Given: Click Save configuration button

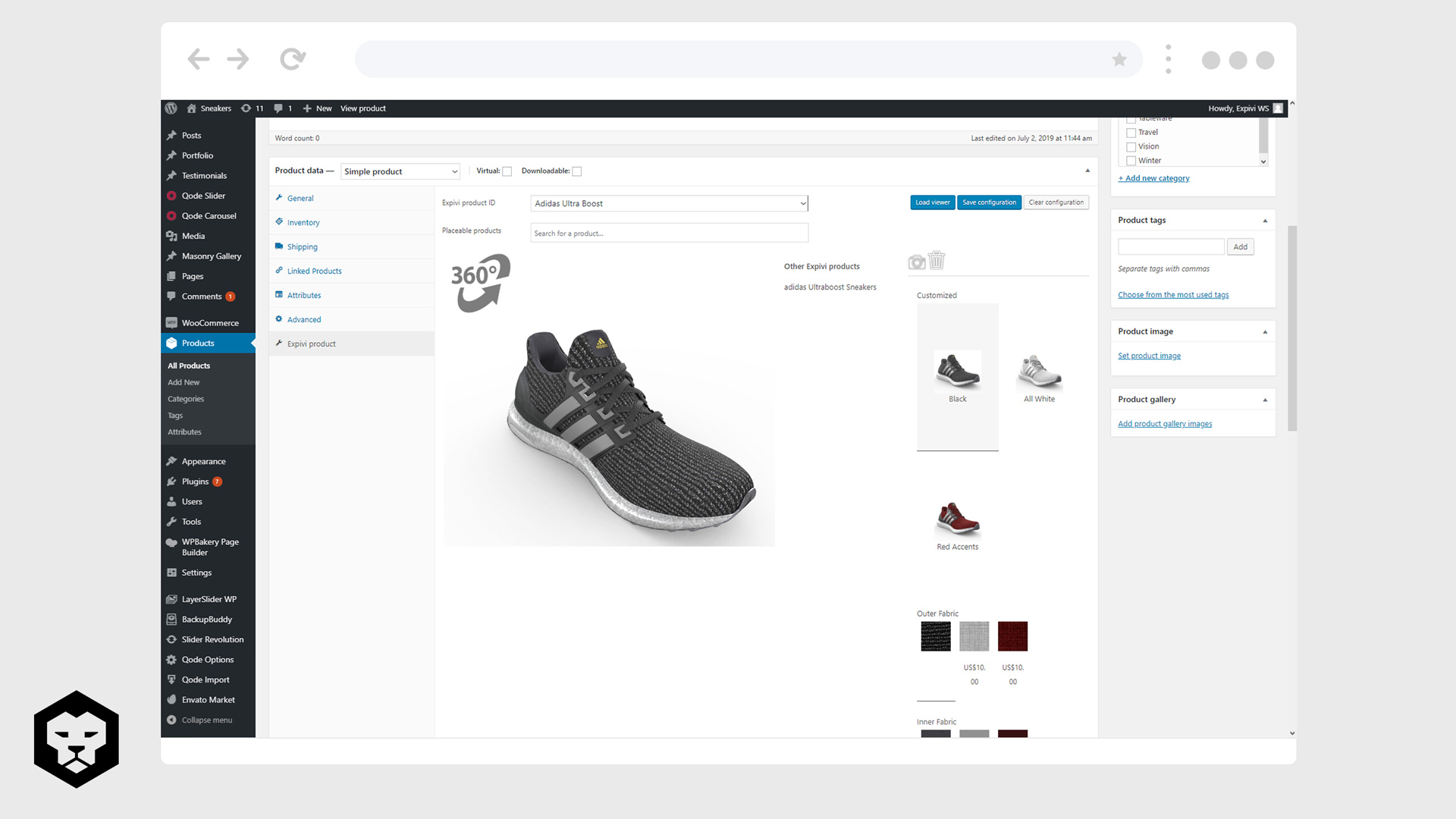Looking at the screenshot, I should pos(989,202).
